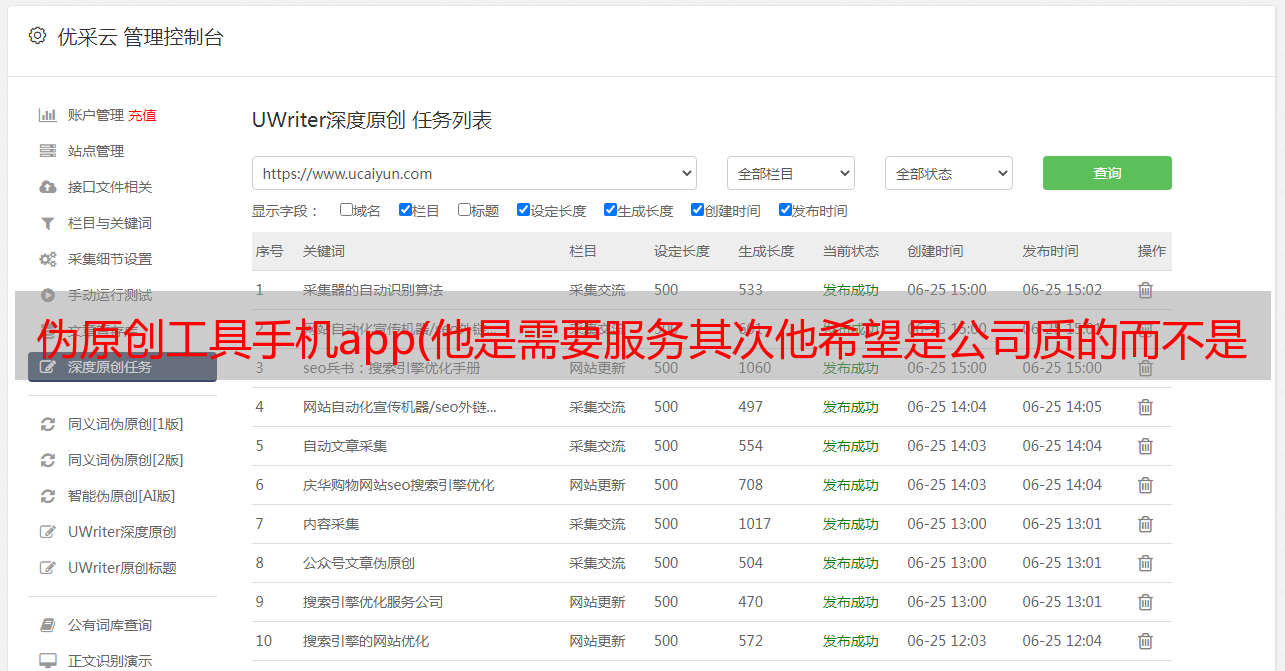Open 智能伪原创[AI版] in sidebar
Viewport: 1285px width, 671px height.
[121, 496]
